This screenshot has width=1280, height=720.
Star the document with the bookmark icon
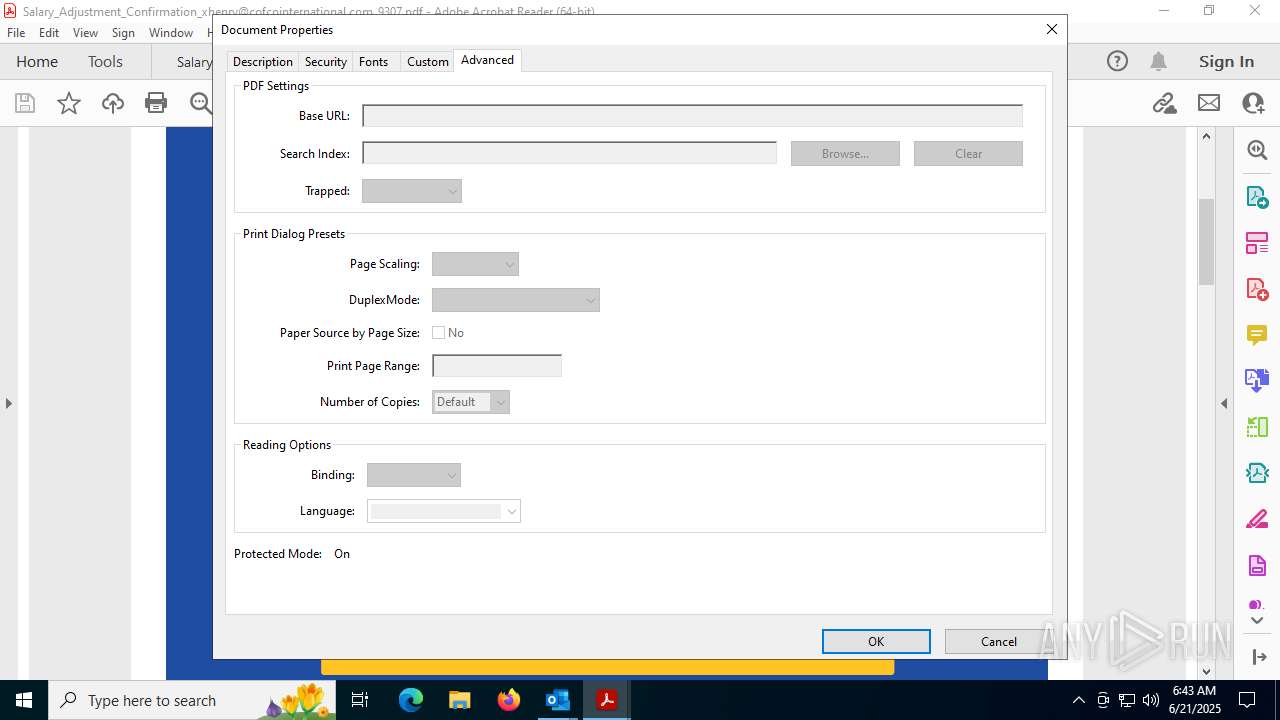click(x=69, y=103)
